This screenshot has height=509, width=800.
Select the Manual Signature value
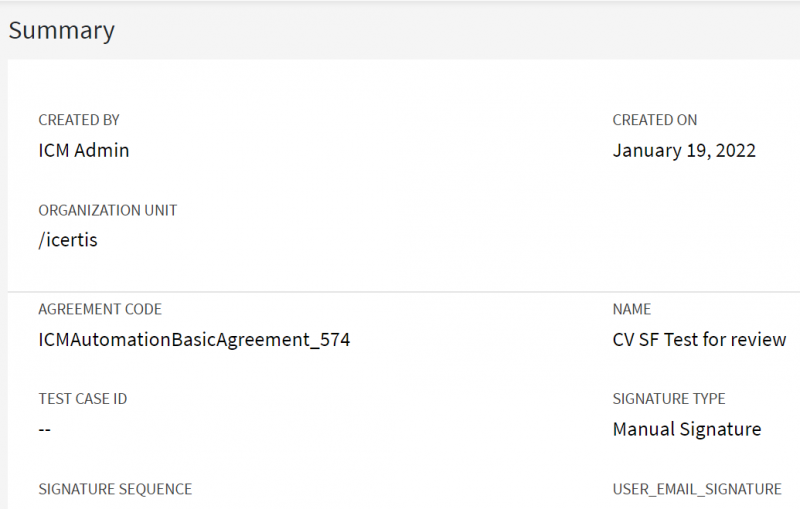(x=687, y=430)
